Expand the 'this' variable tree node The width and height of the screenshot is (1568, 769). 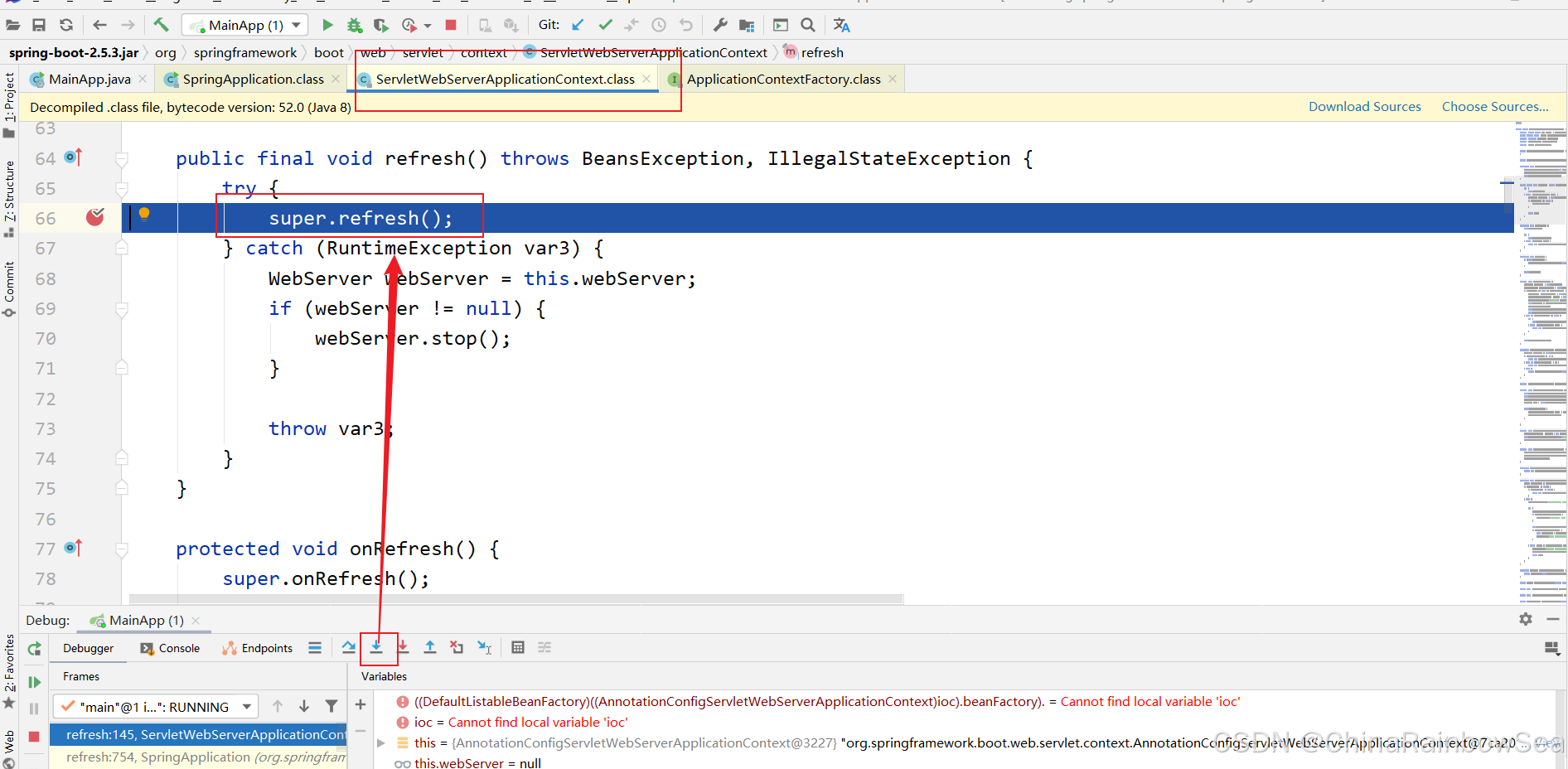coord(381,743)
